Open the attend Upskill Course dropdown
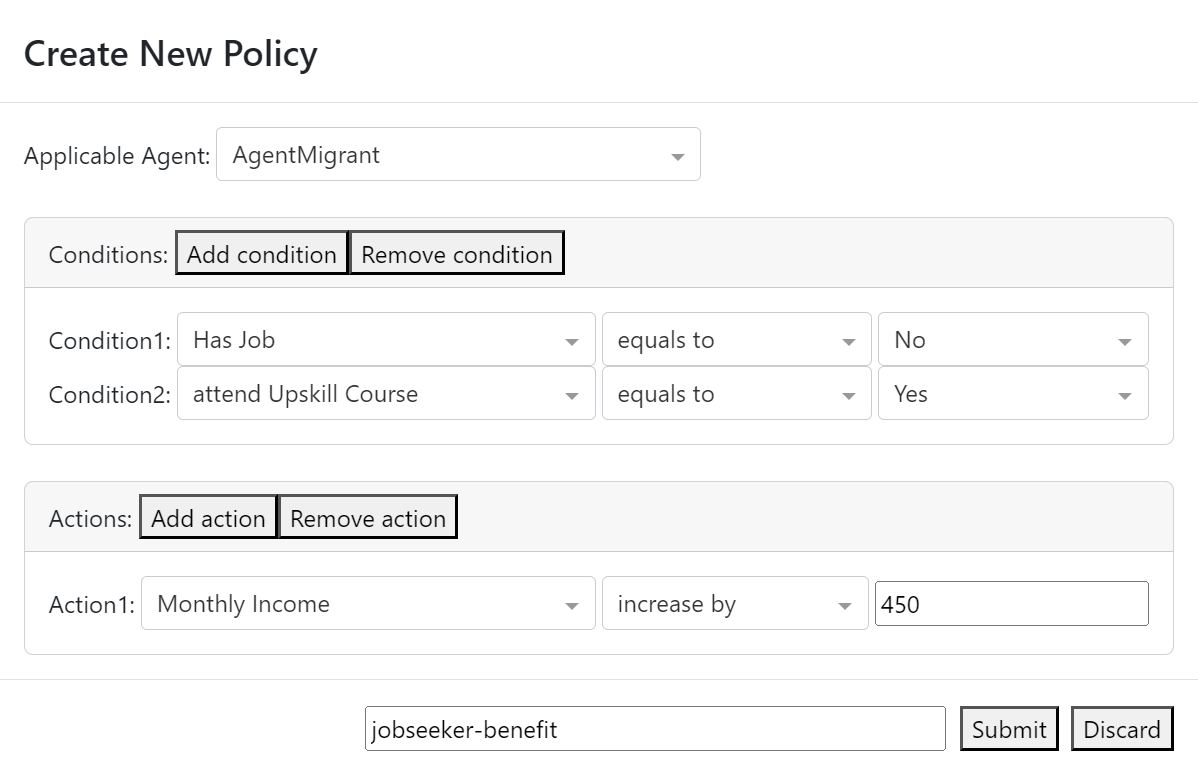 (x=385, y=394)
